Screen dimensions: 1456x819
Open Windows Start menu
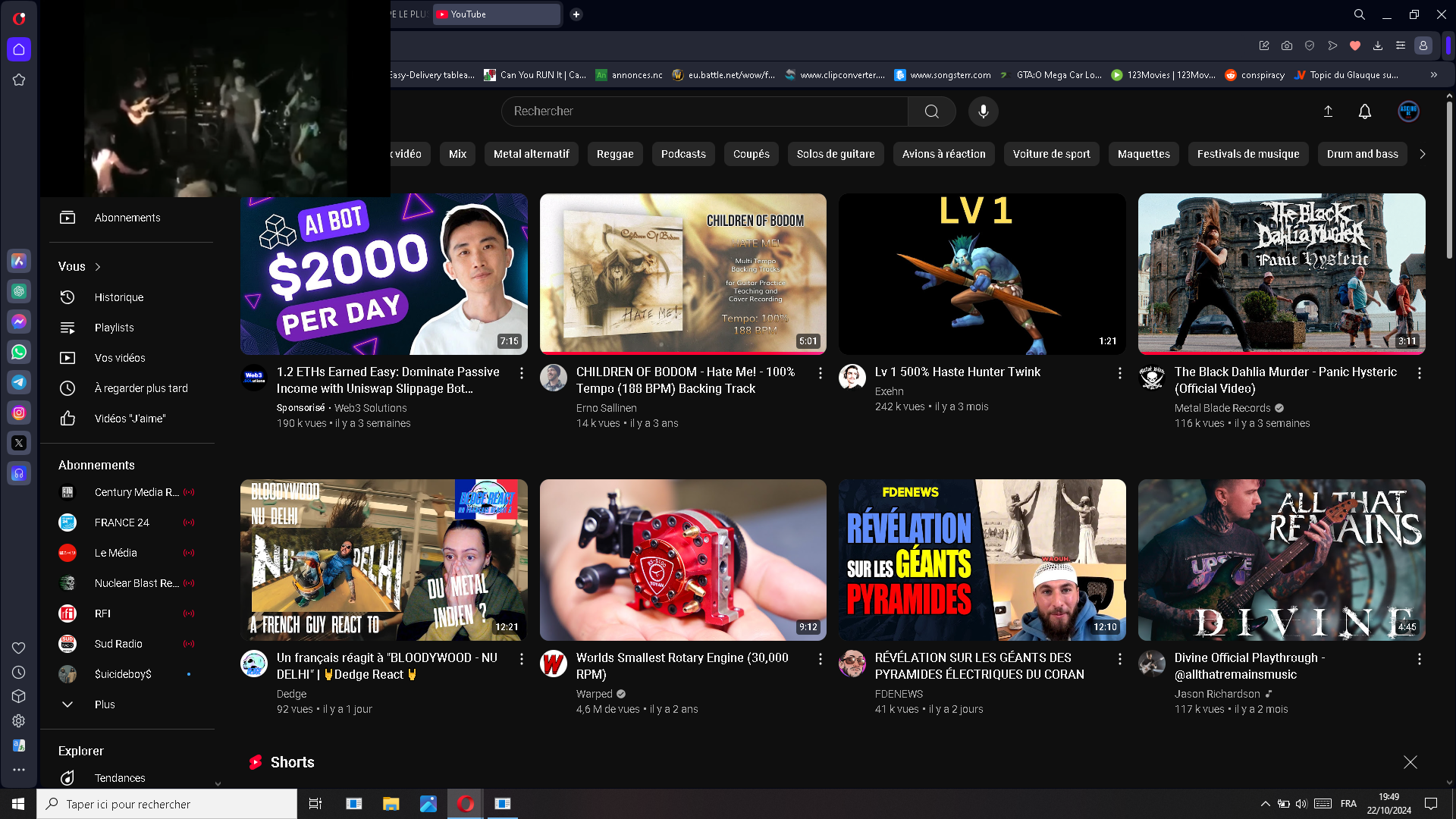click(18, 804)
